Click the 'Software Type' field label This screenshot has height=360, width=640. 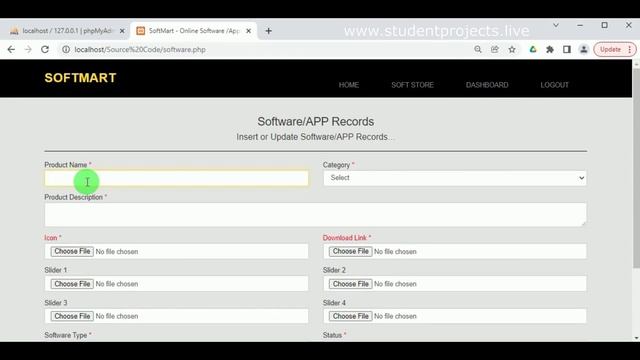tap(66, 335)
